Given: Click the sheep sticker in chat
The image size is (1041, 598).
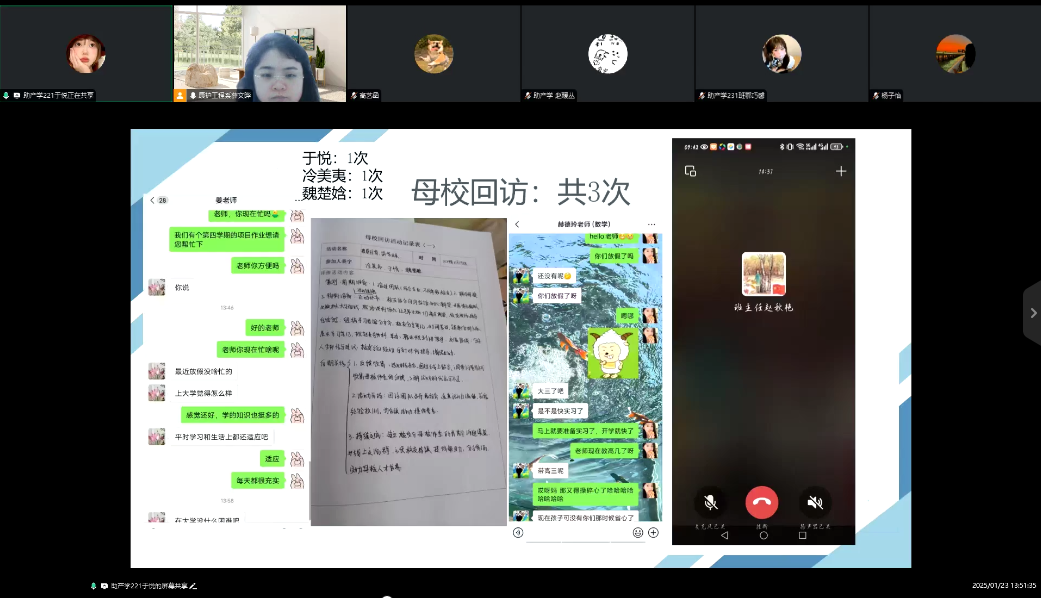Looking at the screenshot, I should coord(612,354).
